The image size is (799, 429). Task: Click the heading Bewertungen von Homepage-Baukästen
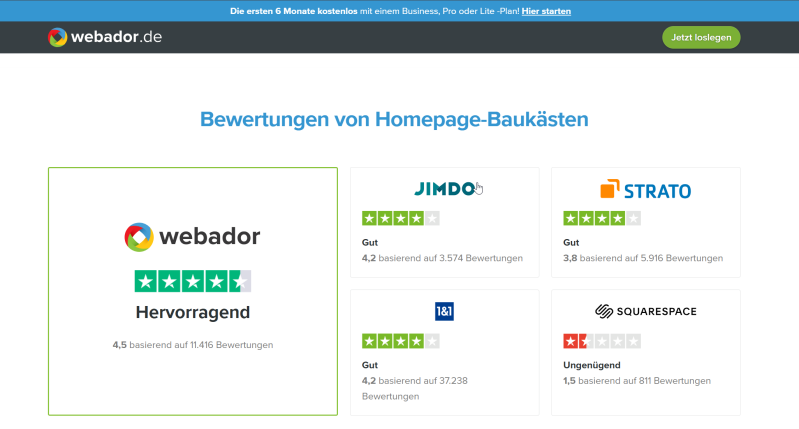[x=394, y=119]
